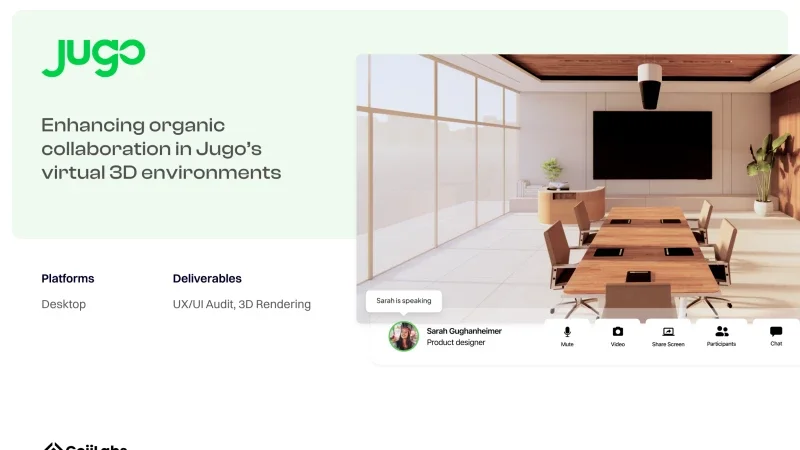Image resolution: width=800 pixels, height=450 pixels.
Task: Click the 'Desktop' platform text
Action: (63, 304)
